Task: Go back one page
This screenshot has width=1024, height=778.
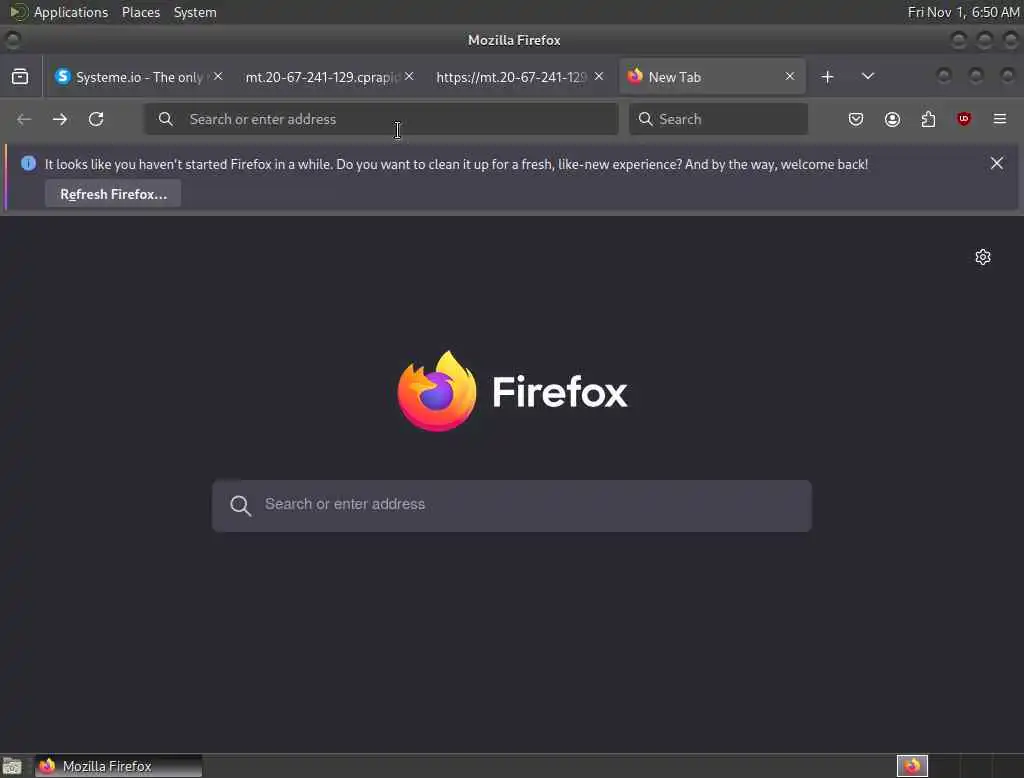Action: [24, 119]
